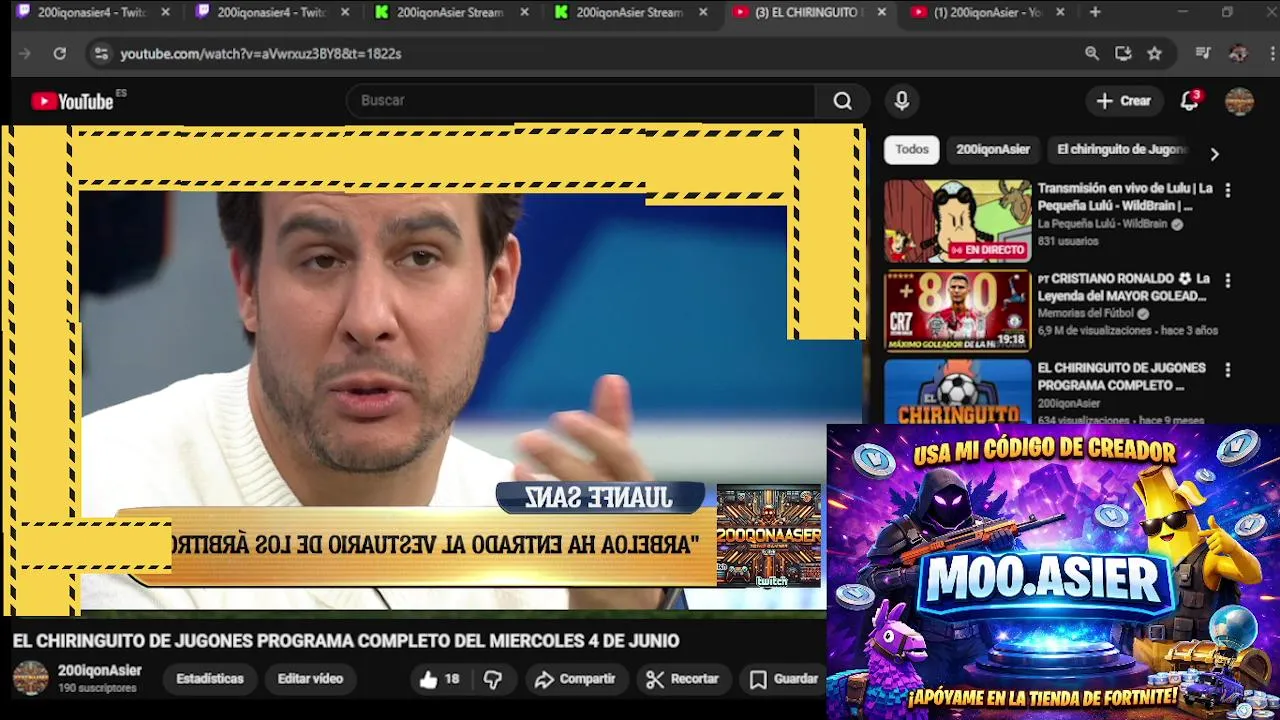This screenshot has height=720, width=1280.
Task: Click the Guardar save button
Action: pos(784,679)
